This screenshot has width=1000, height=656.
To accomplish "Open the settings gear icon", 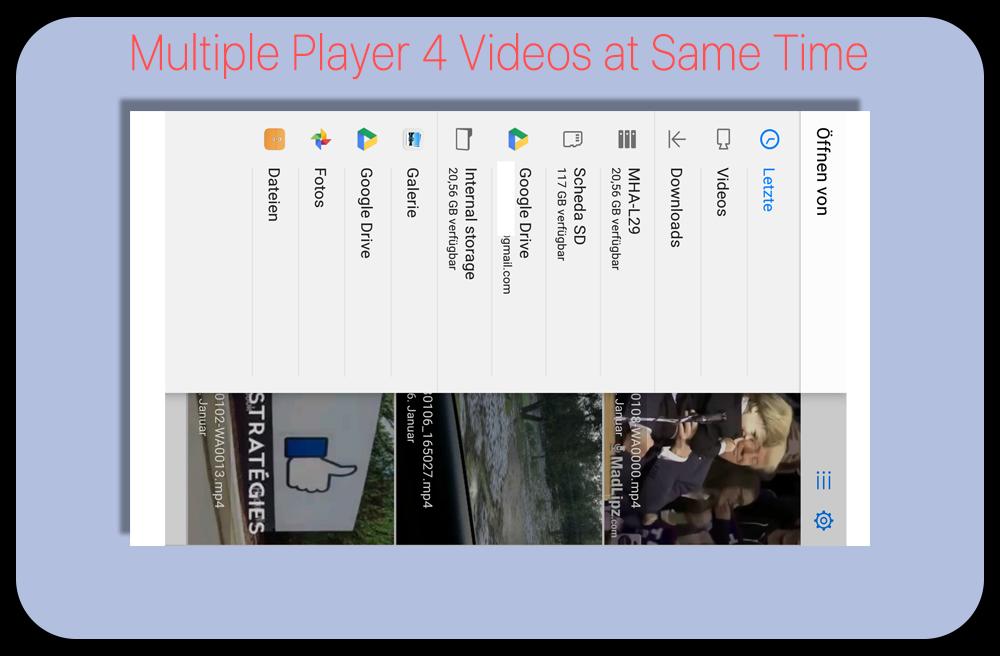I will point(823,521).
